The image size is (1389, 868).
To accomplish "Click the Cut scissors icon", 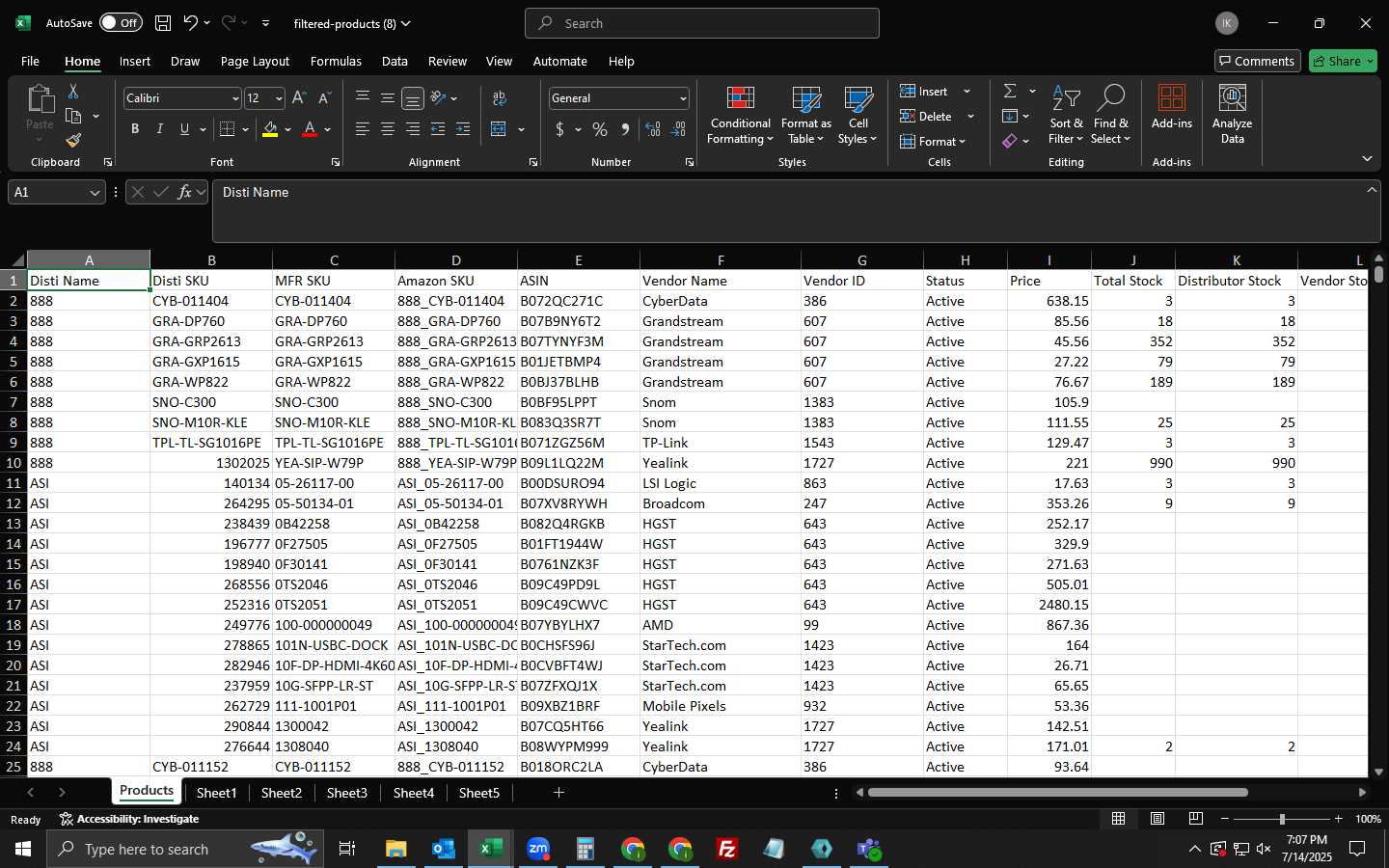I will tap(73, 91).
